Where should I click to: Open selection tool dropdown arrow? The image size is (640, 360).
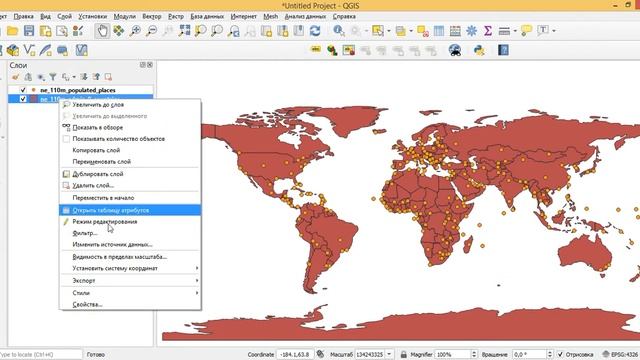(388, 31)
